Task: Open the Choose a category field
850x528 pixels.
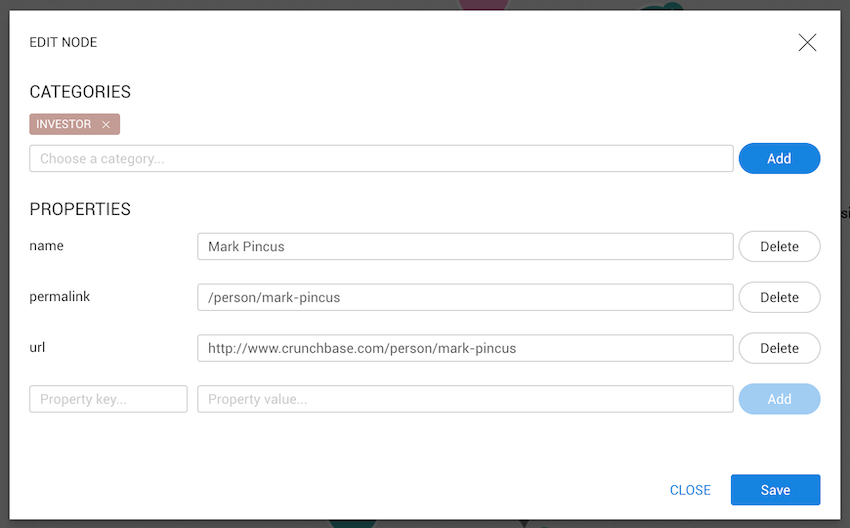Action: click(x=381, y=159)
